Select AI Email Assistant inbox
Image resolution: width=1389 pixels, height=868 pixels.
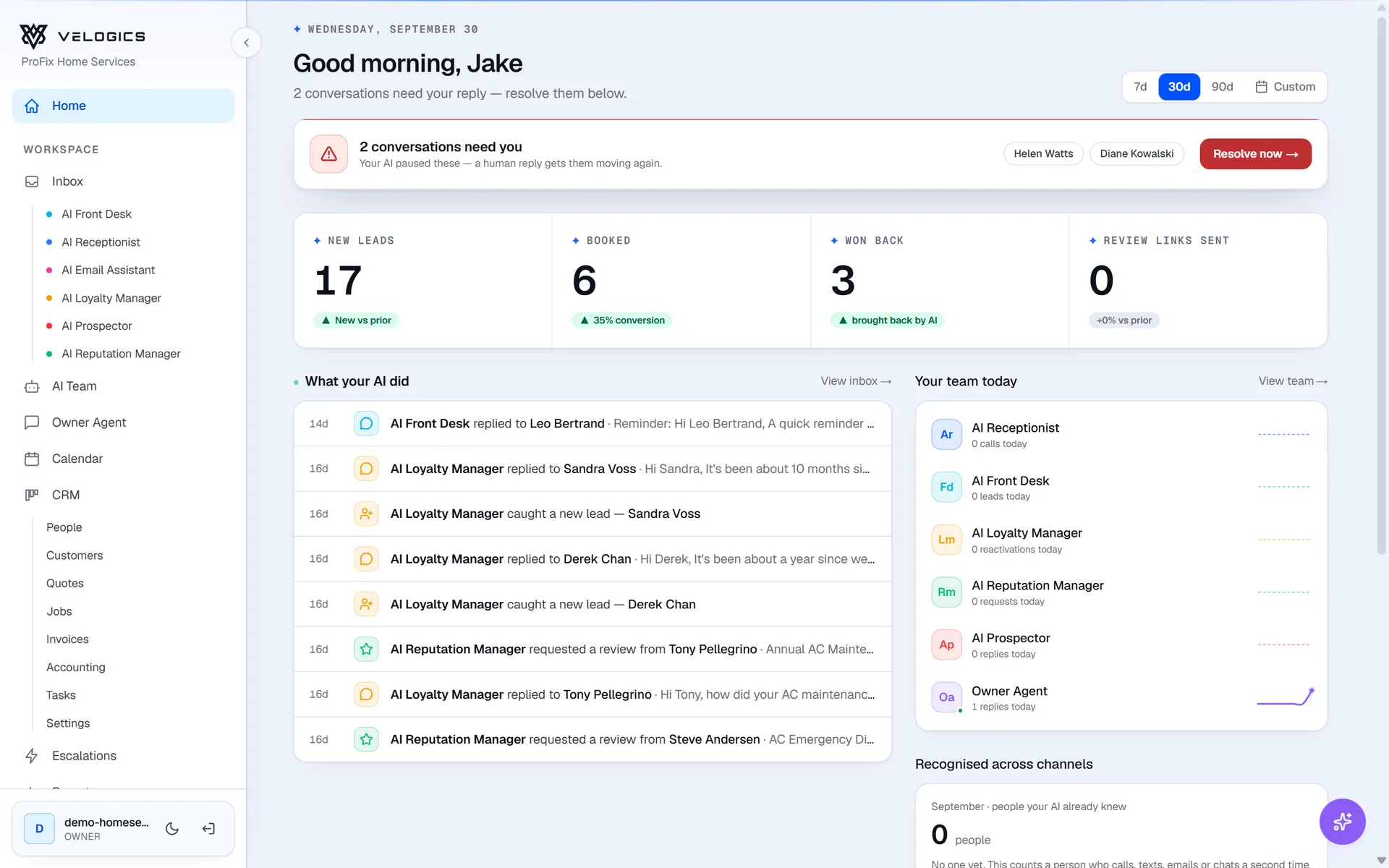pyautogui.click(x=108, y=270)
